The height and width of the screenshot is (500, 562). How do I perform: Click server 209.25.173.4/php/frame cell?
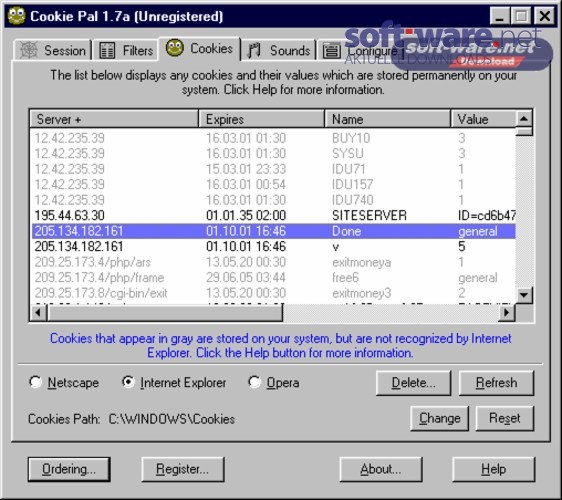pyautogui.click(x=99, y=277)
